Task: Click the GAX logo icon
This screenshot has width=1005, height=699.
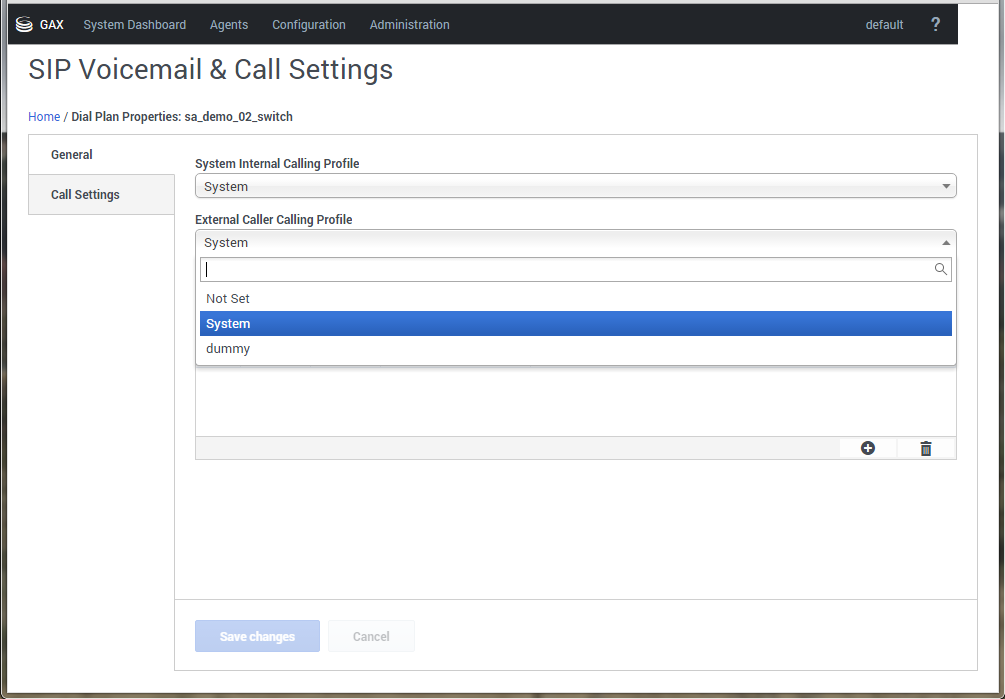Action: pyautogui.click(x=25, y=25)
